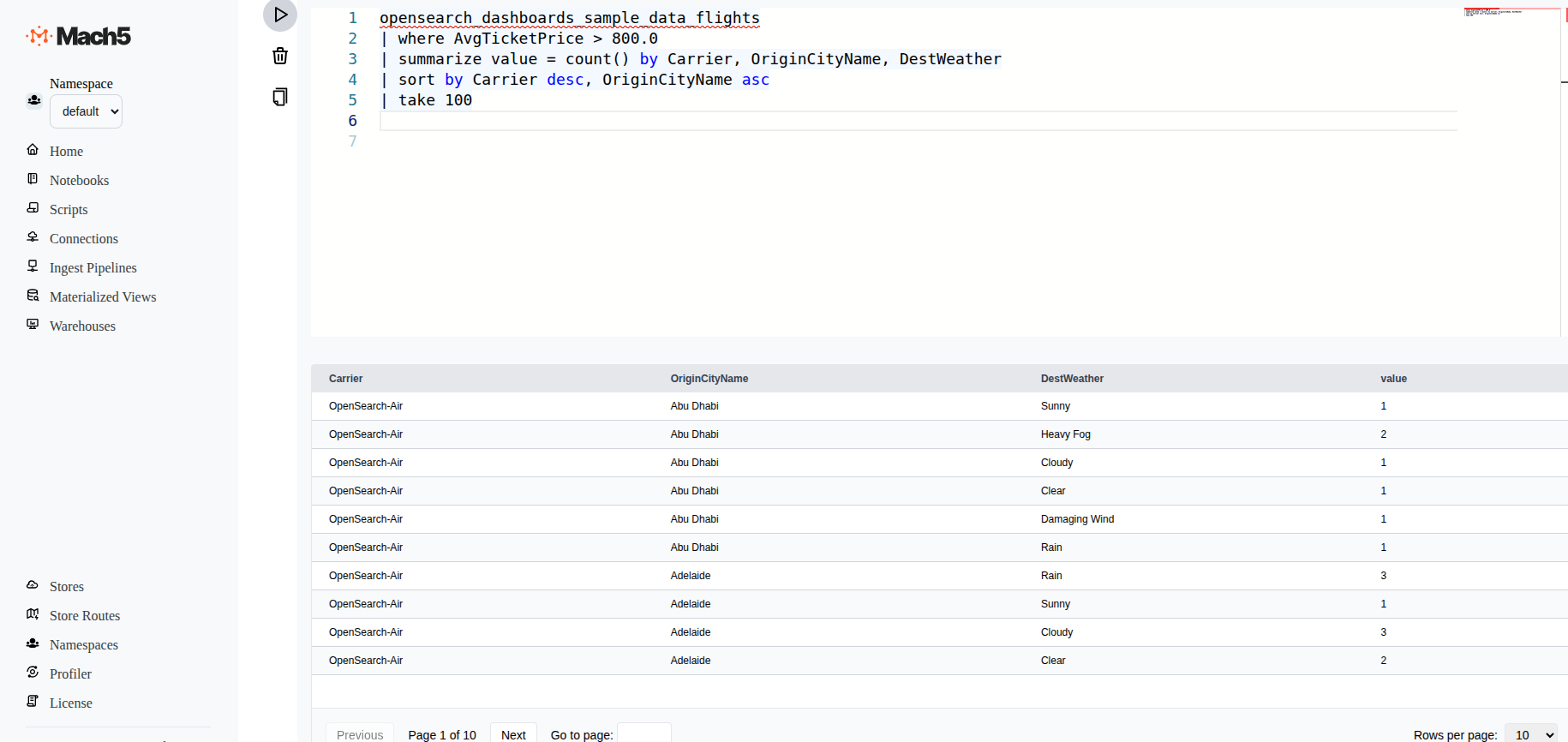Click 'Page 1 of 10' text
Viewport: 1568px width, 742px height.
pyautogui.click(x=442, y=735)
